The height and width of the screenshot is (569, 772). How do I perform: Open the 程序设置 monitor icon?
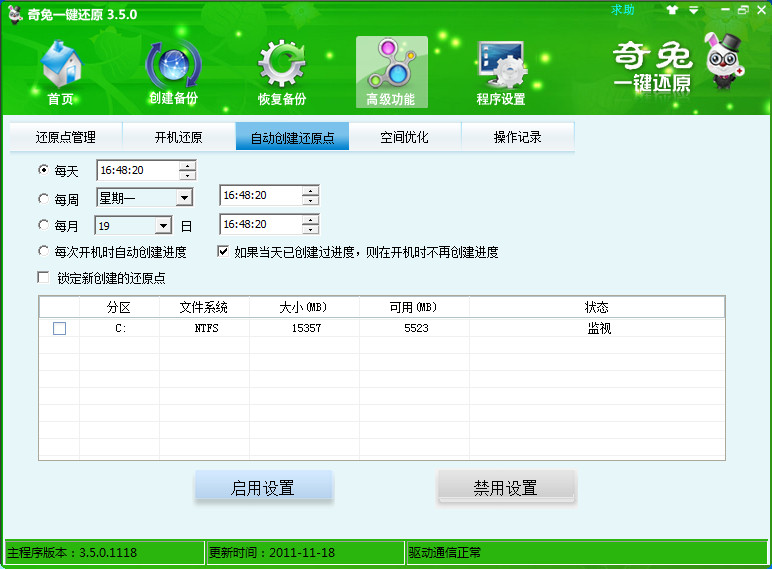pyautogui.click(x=501, y=72)
